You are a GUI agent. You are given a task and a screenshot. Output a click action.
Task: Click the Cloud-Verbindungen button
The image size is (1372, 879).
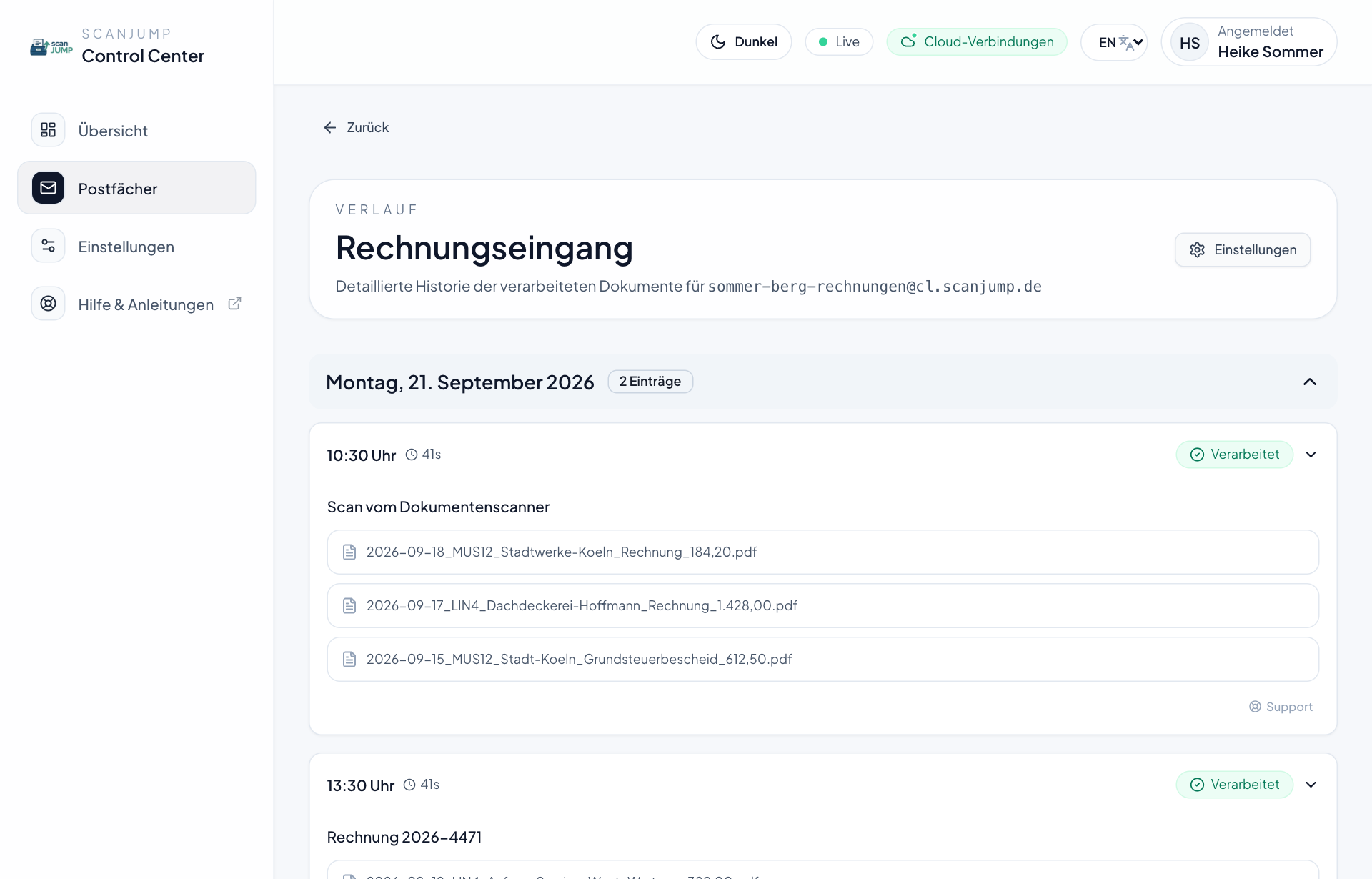pos(977,42)
